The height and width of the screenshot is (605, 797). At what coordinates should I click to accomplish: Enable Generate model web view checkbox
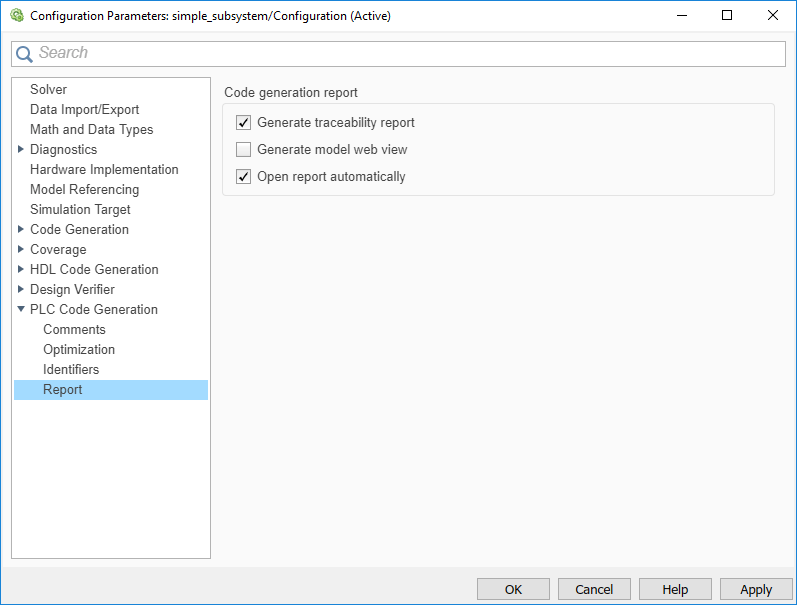point(243,150)
